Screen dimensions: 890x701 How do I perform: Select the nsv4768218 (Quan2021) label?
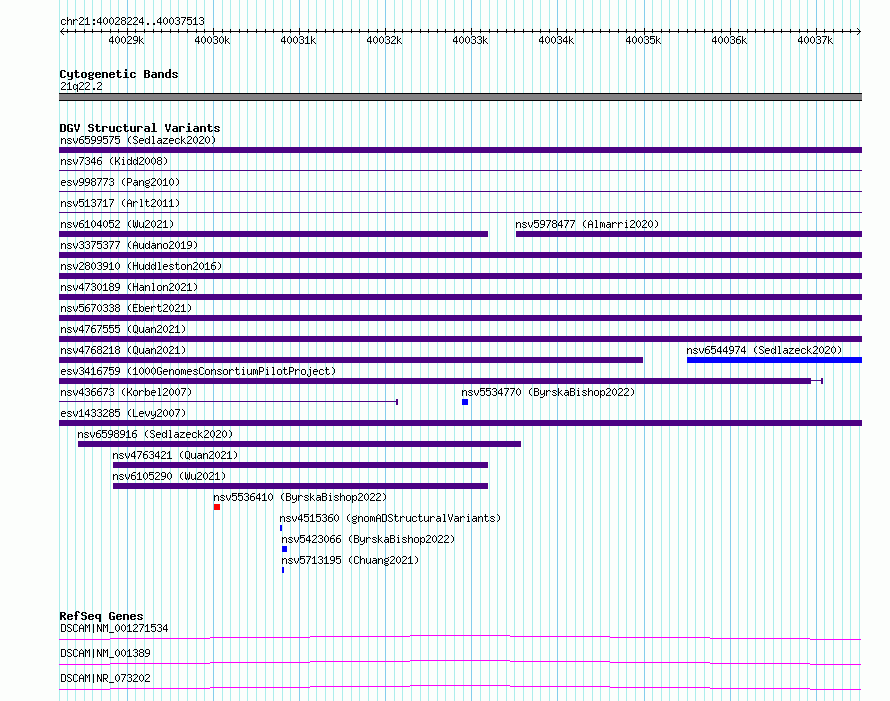pyautogui.click(x=123, y=350)
